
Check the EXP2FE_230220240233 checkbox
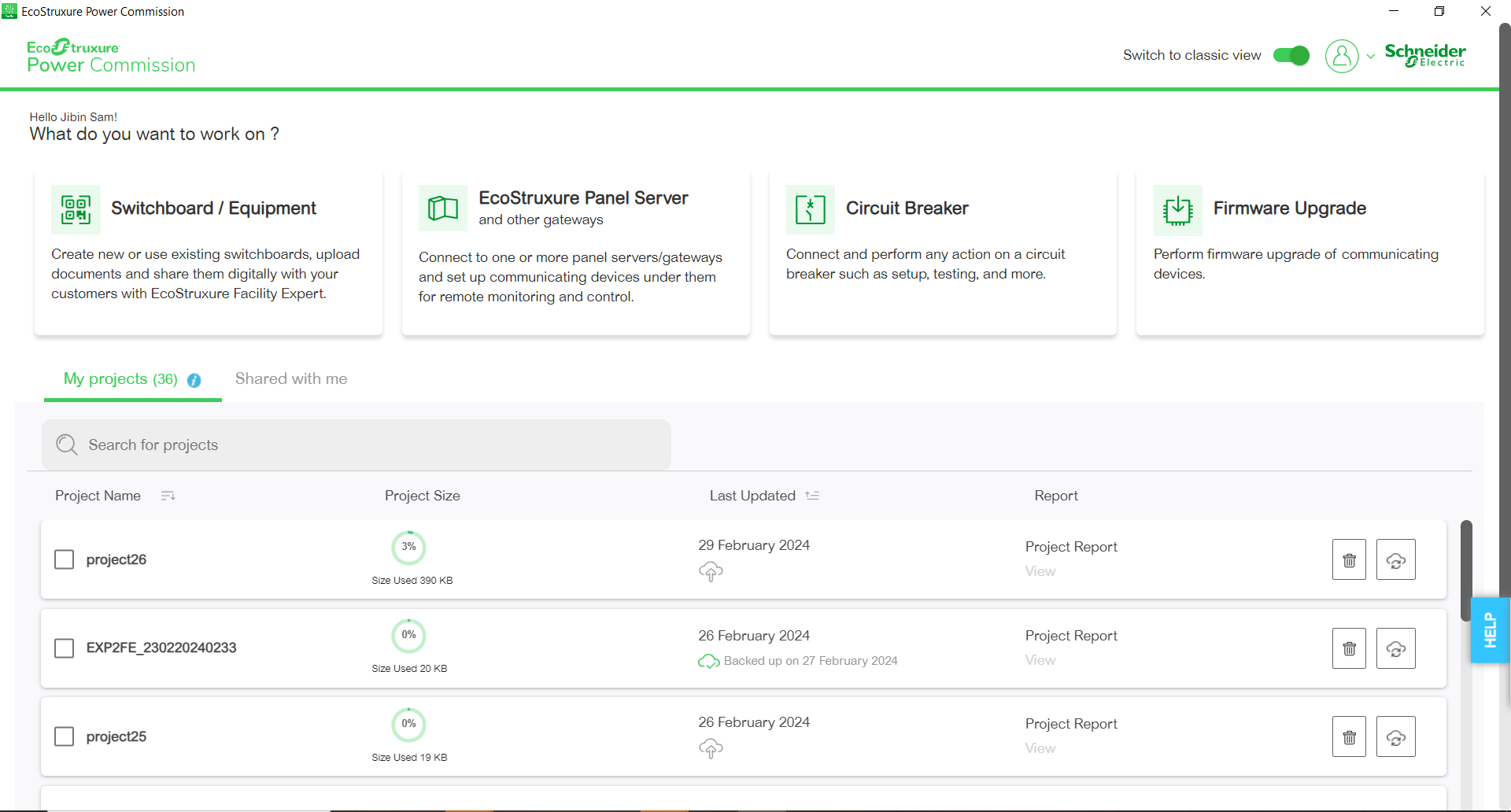tap(64, 648)
